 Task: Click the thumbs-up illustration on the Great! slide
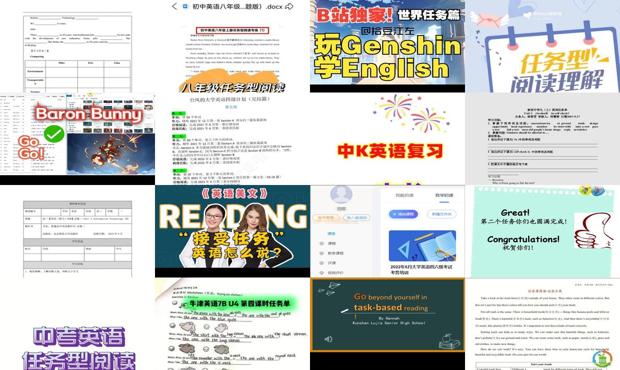coord(593,230)
